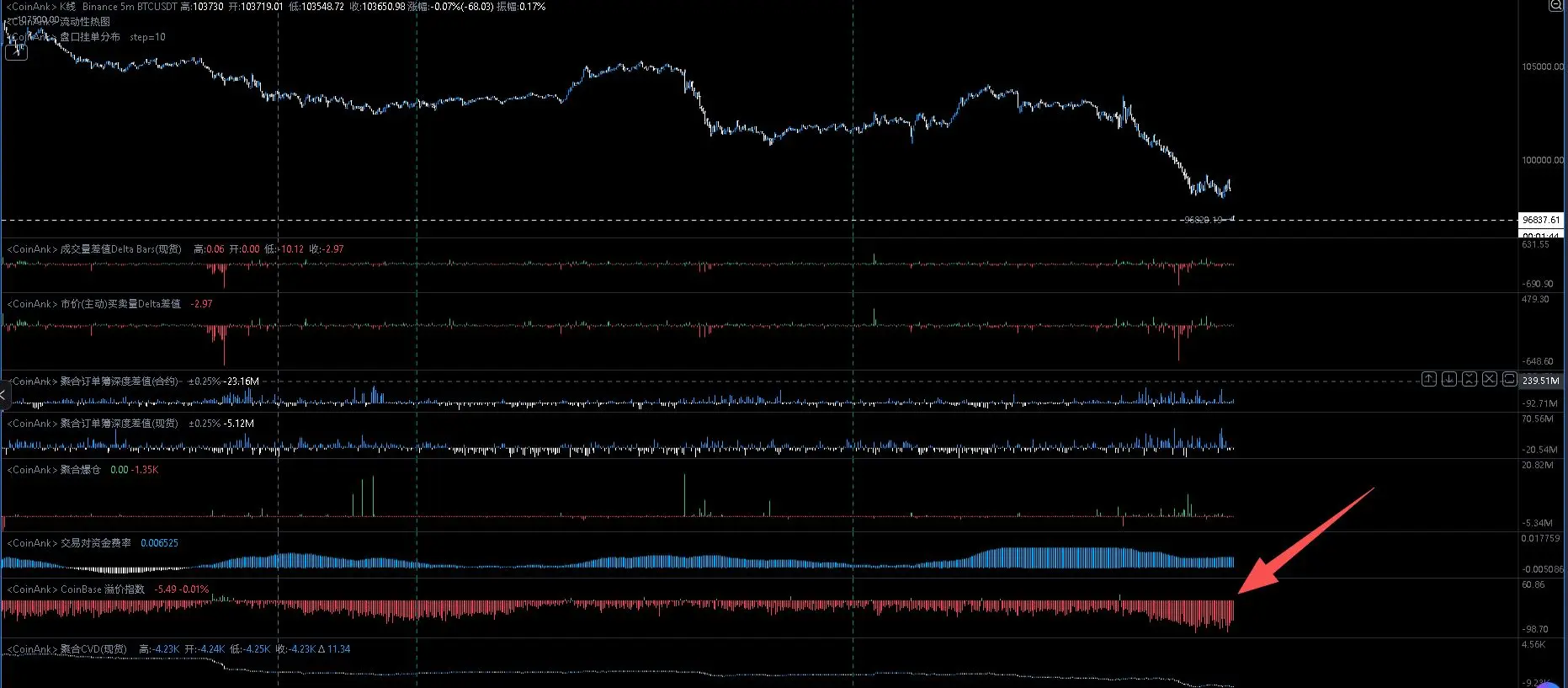Click the step=10 parameter text
The height and width of the screenshot is (688, 1568).
[x=147, y=37]
